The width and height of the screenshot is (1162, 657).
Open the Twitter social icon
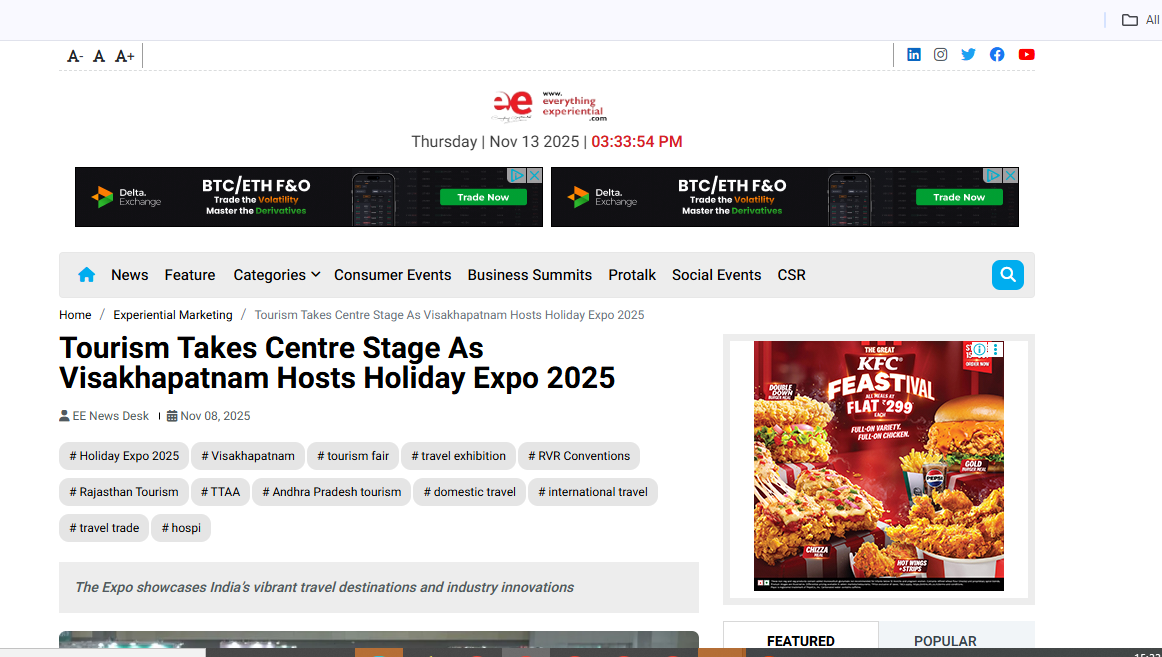[968, 55]
